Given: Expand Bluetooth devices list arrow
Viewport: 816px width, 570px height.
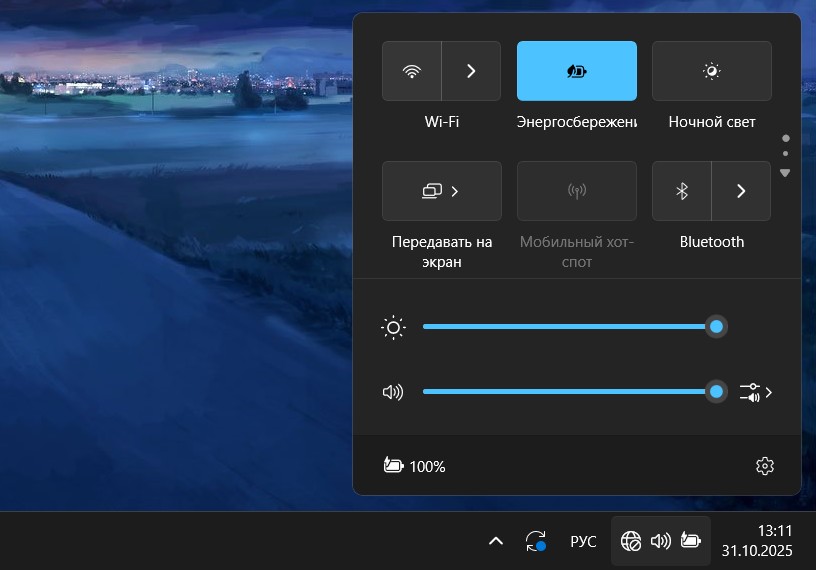Looking at the screenshot, I should coord(741,191).
